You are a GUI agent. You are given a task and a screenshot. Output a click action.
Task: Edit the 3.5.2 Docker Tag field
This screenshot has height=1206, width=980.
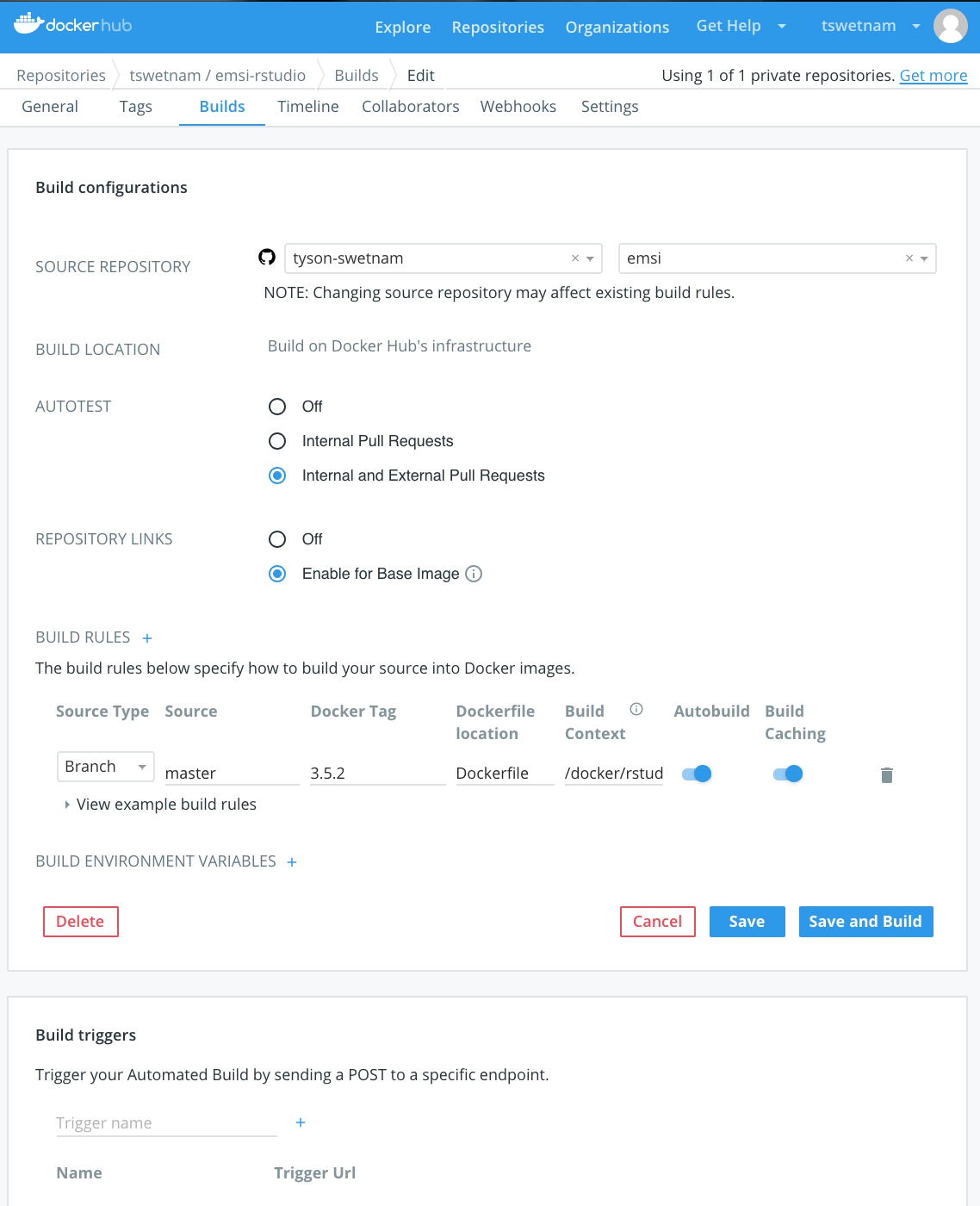pos(378,774)
